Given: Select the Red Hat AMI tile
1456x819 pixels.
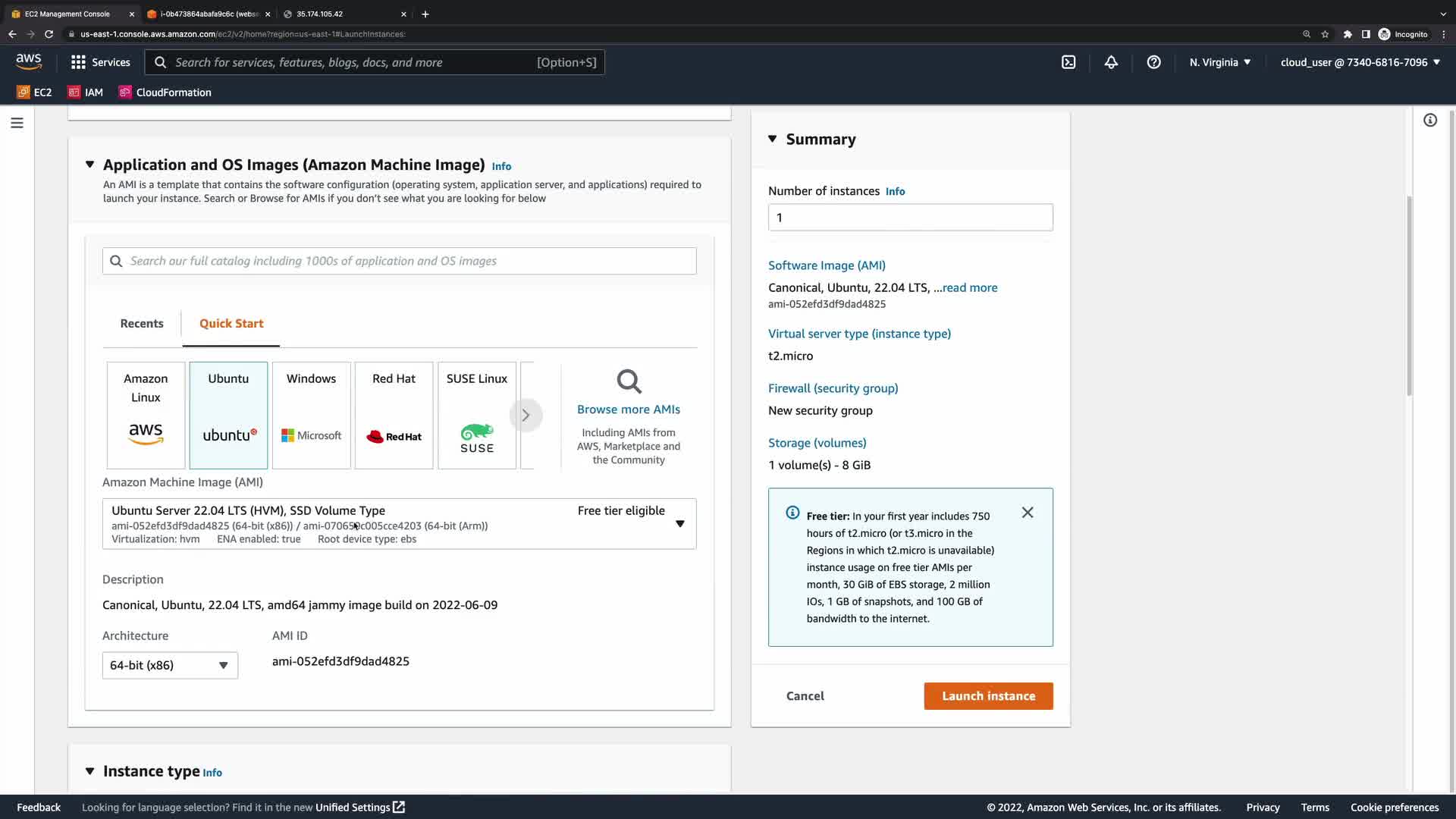Looking at the screenshot, I should tap(394, 415).
